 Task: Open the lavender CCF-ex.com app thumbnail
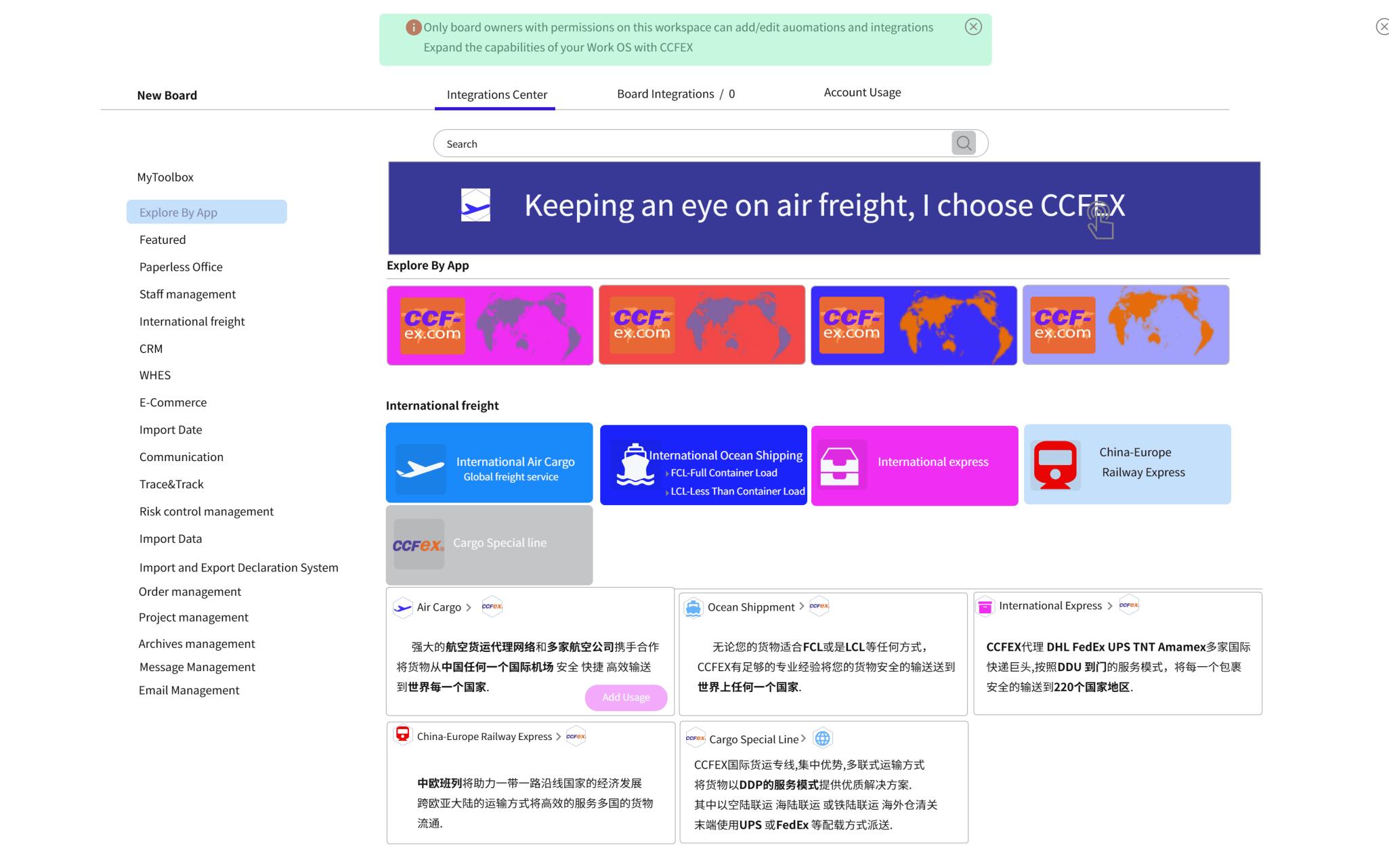1126,325
